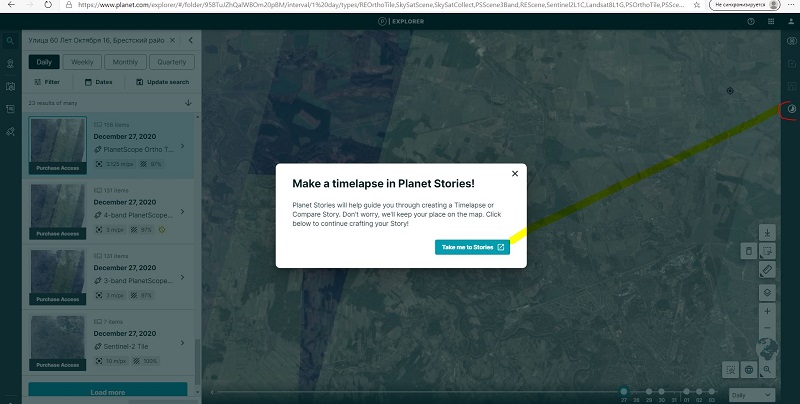
Task: Zoom in on the map
Action: click(x=767, y=311)
